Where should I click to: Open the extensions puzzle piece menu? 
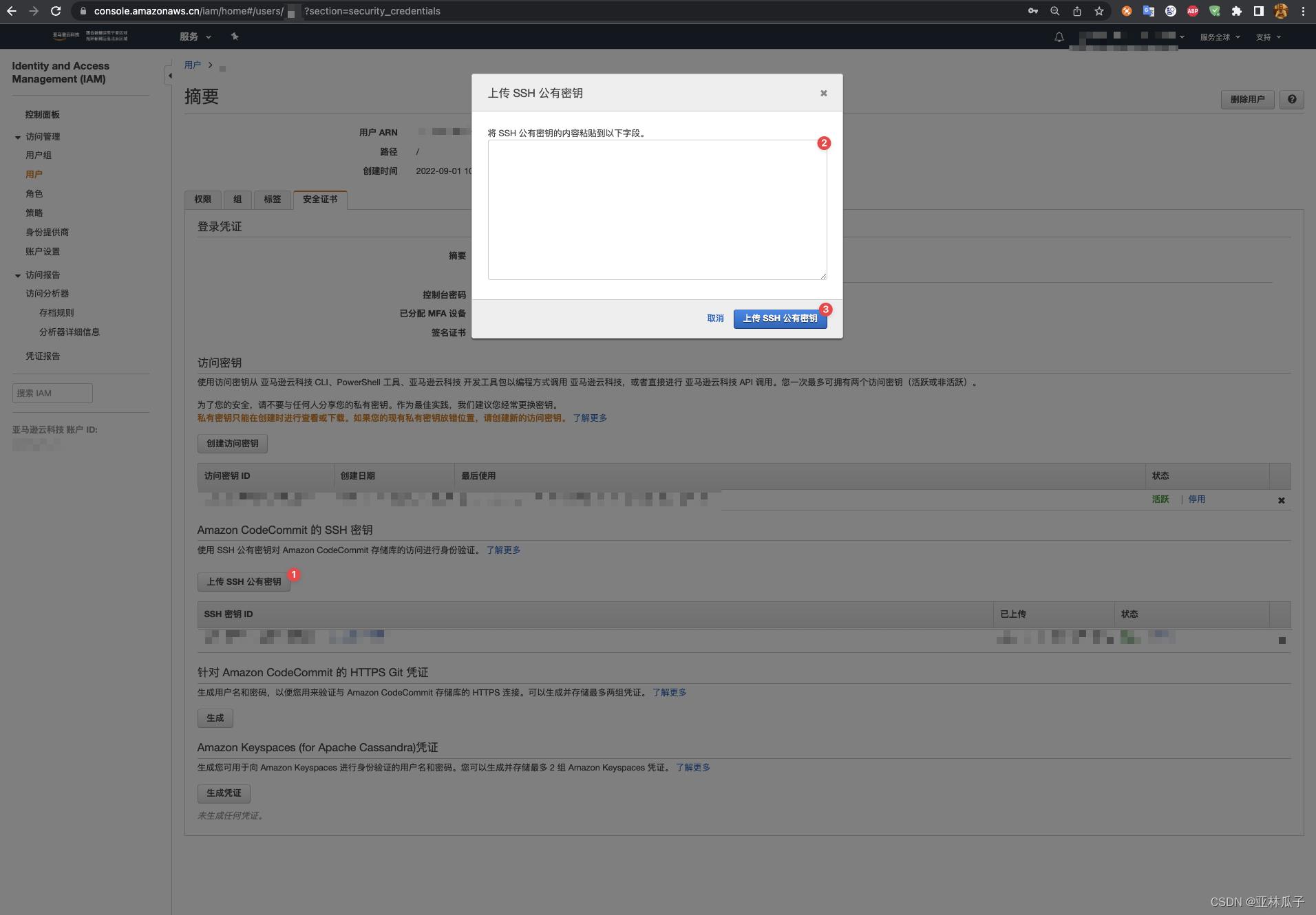pyautogui.click(x=1237, y=11)
